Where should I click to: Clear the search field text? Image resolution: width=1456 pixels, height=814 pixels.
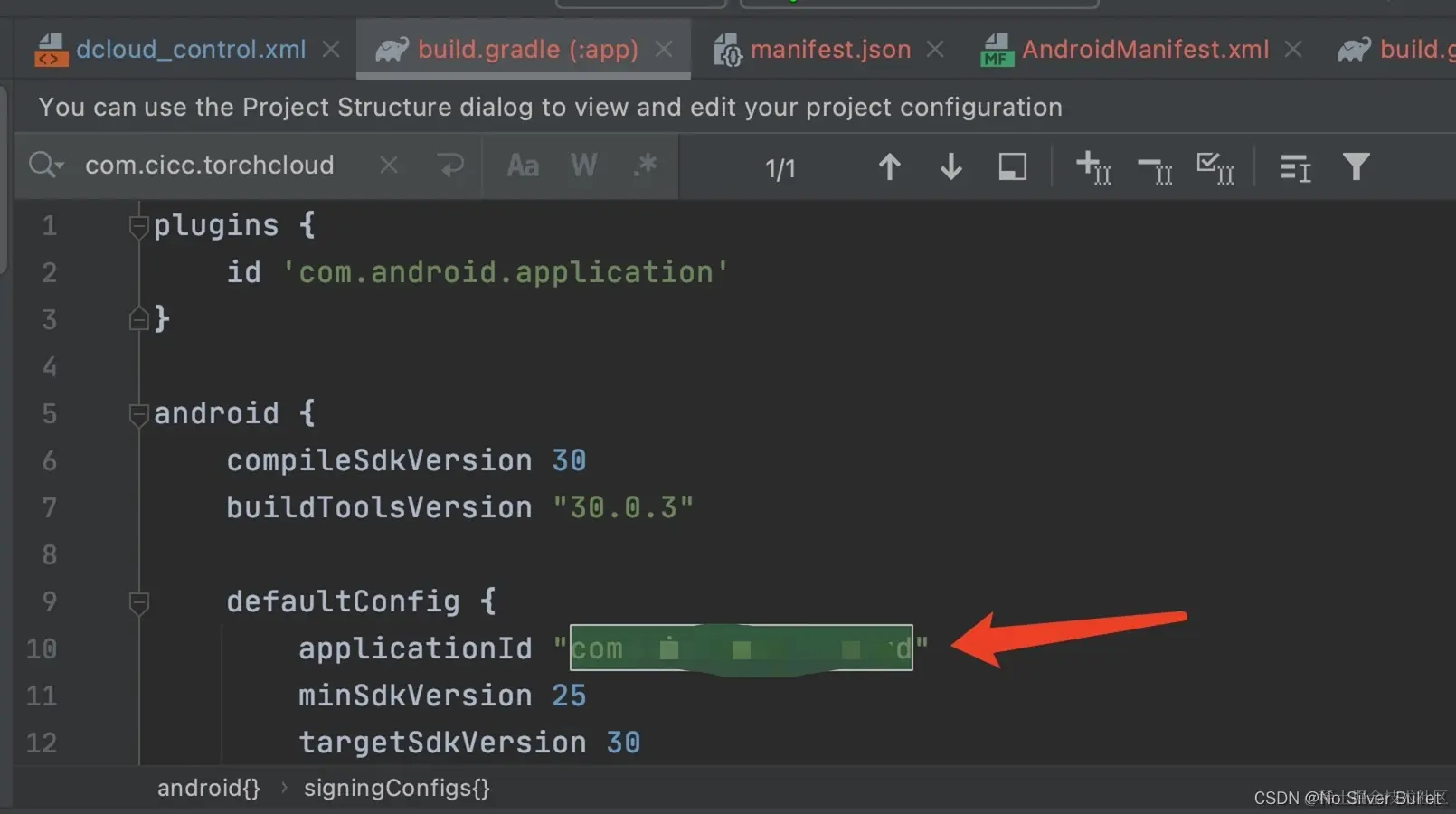point(389,166)
